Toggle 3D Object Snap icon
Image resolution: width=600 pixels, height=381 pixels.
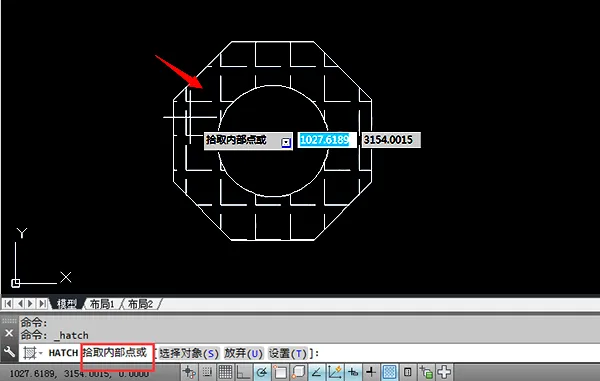click(298, 372)
